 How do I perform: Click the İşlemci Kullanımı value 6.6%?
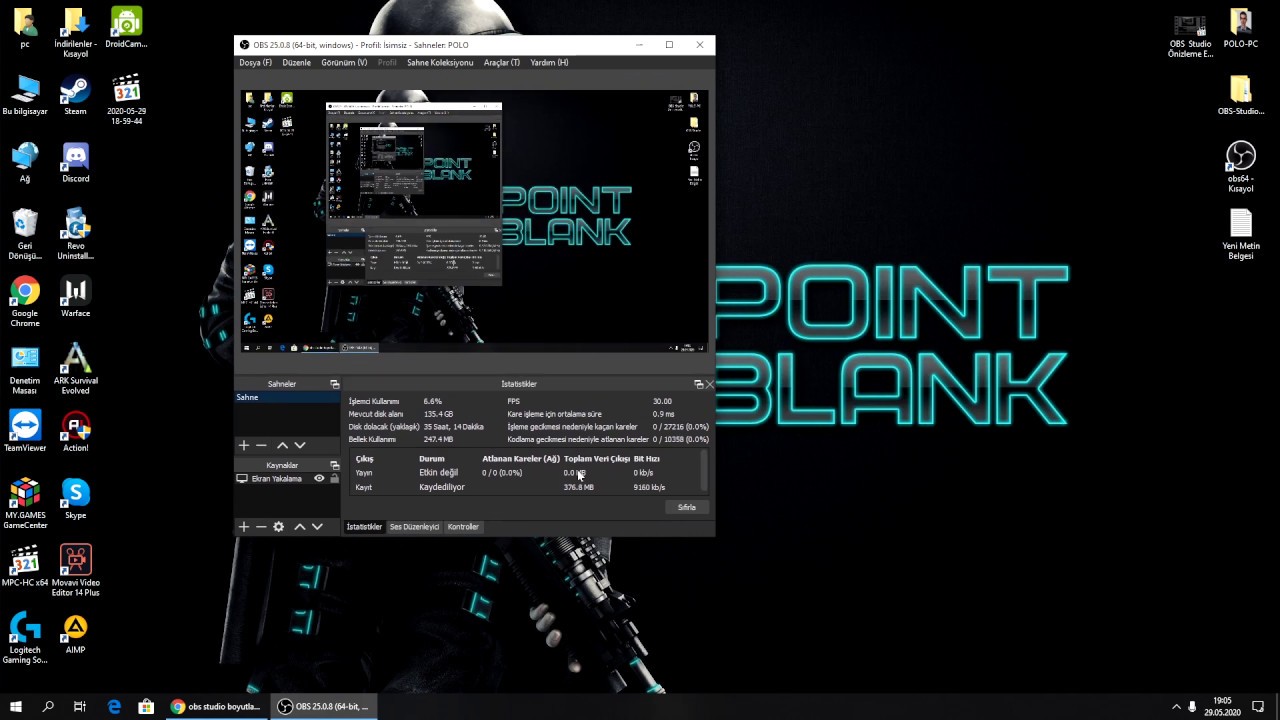(x=432, y=401)
